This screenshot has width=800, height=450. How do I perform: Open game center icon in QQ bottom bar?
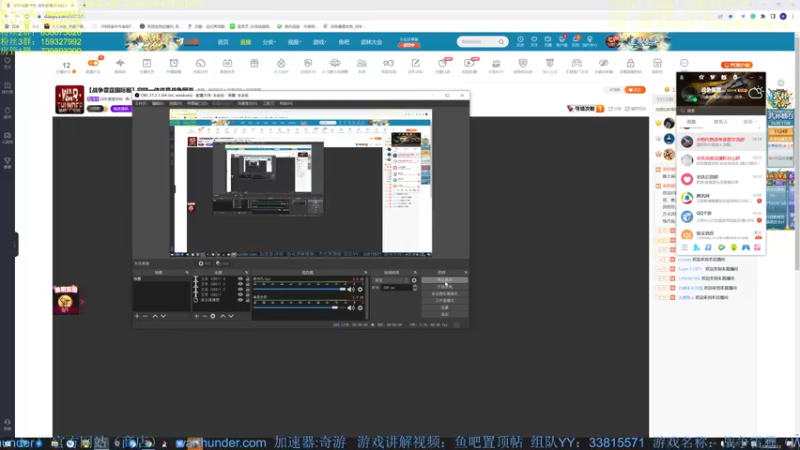click(745, 247)
